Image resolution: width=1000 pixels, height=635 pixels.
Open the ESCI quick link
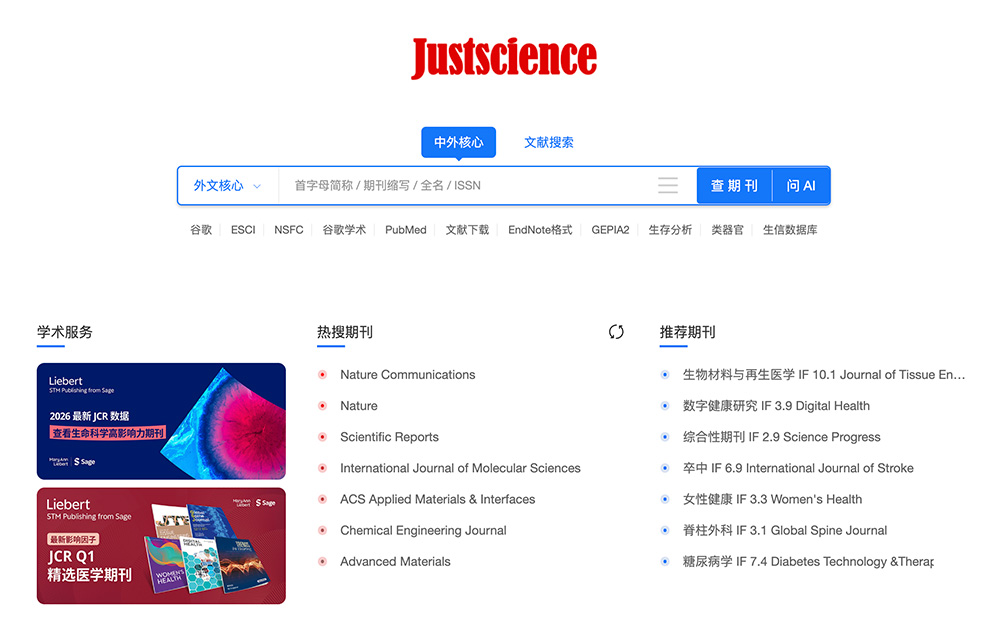(x=243, y=230)
